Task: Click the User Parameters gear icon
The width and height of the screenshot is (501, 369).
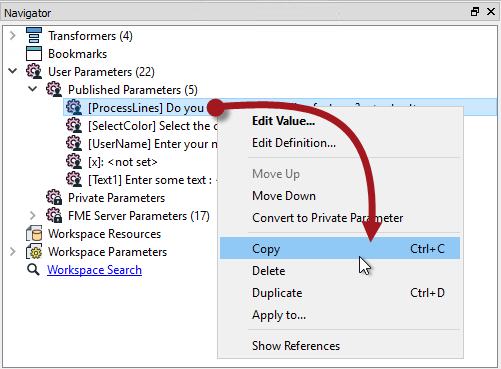Action: click(34, 71)
